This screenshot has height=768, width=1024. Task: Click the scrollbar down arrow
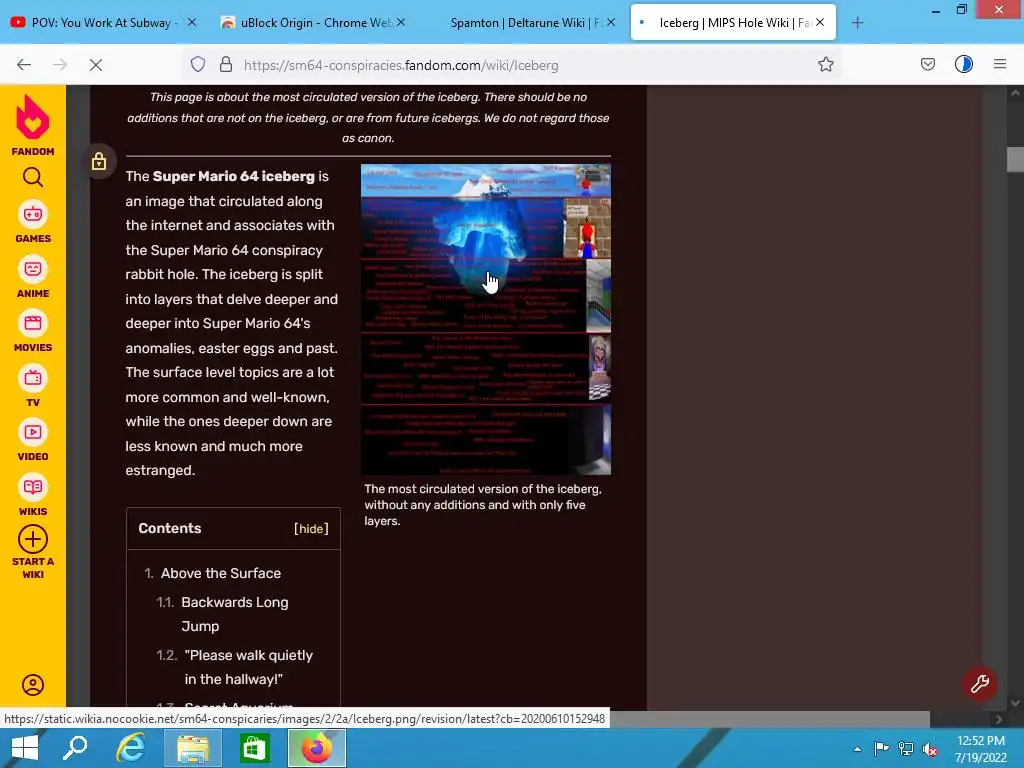tap(1015, 703)
